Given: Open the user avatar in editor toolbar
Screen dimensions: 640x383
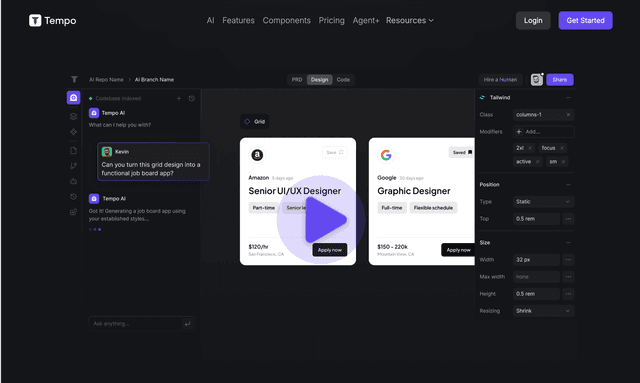Looking at the screenshot, I should tap(537, 80).
